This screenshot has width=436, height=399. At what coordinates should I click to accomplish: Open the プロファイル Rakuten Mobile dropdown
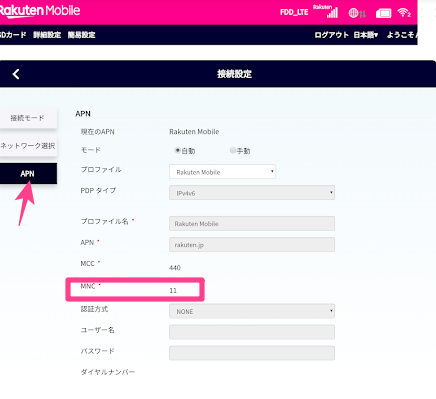tap(222, 172)
